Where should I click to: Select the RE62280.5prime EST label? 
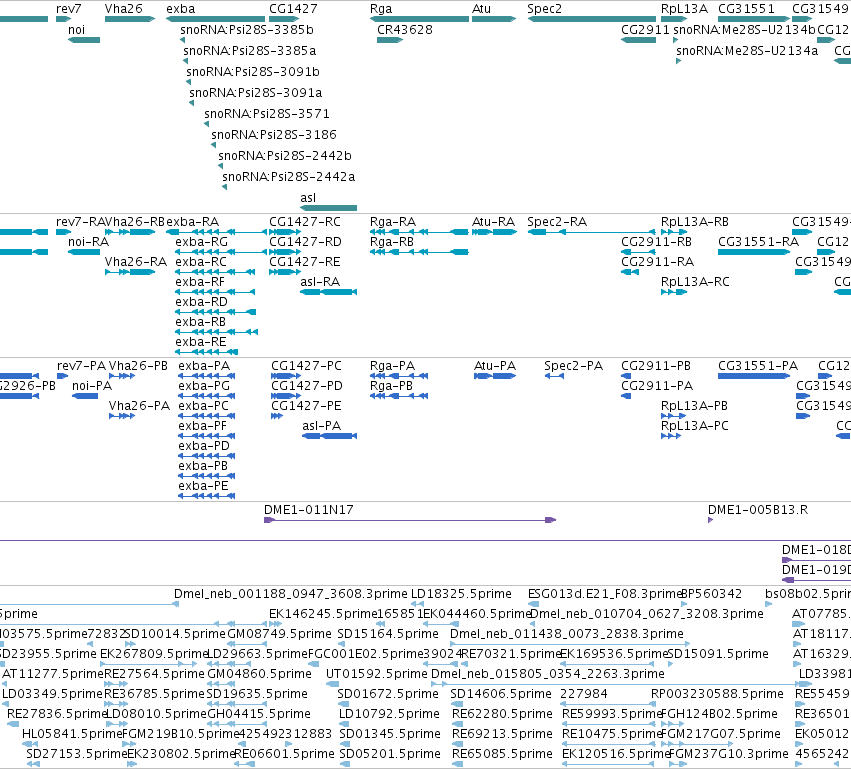503,714
